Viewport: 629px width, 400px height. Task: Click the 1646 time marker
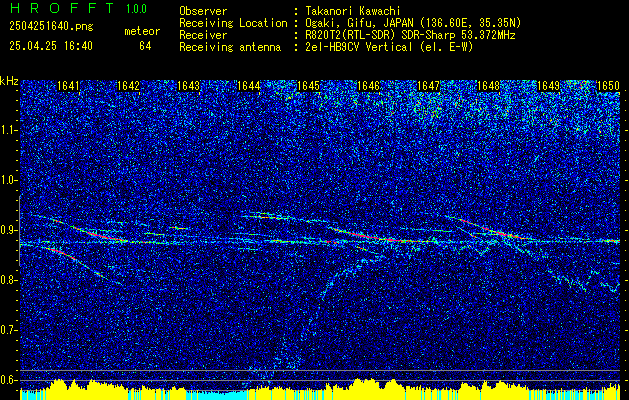[369, 86]
